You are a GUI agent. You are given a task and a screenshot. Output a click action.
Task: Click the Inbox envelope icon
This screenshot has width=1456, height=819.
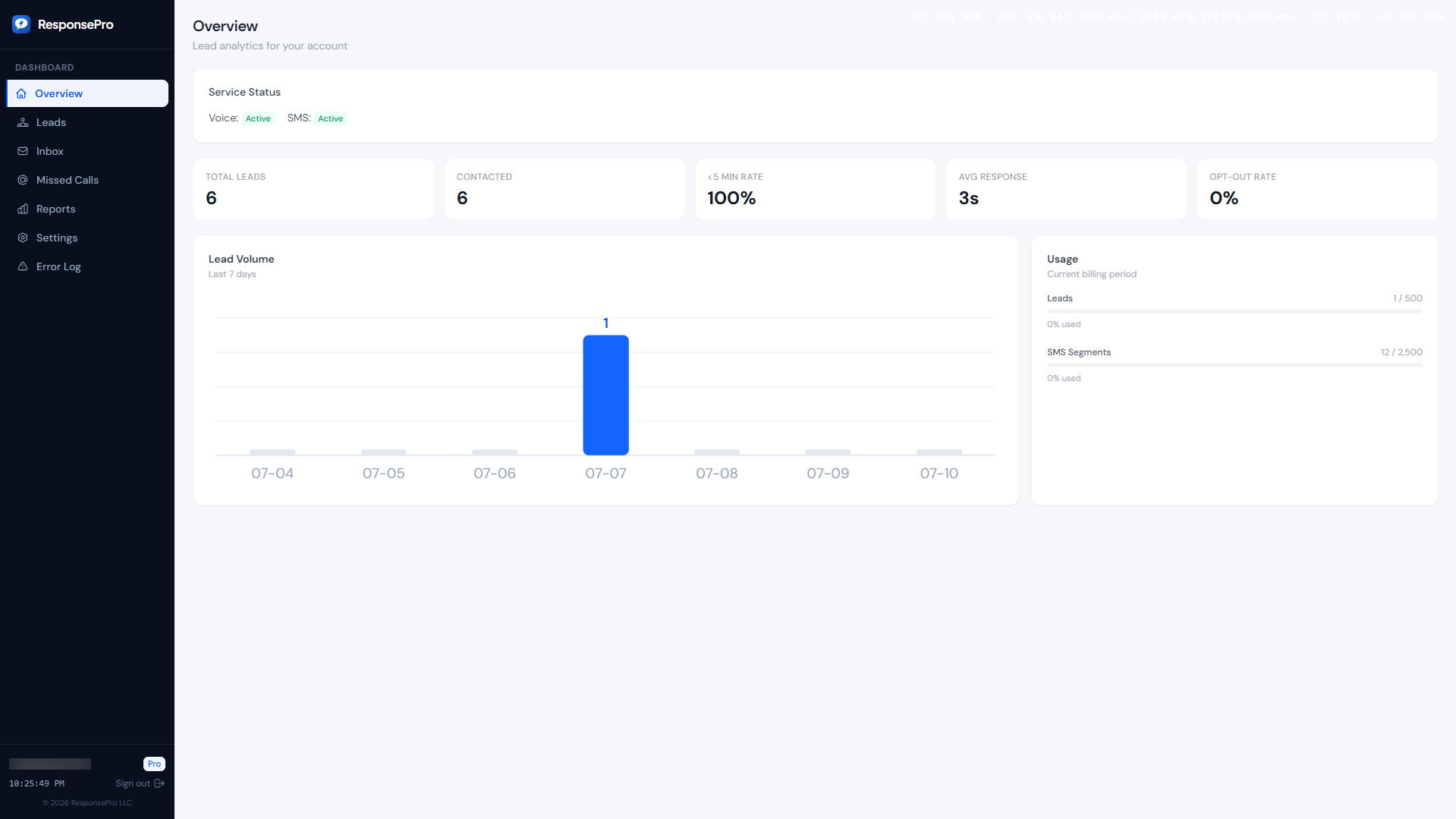(x=23, y=151)
